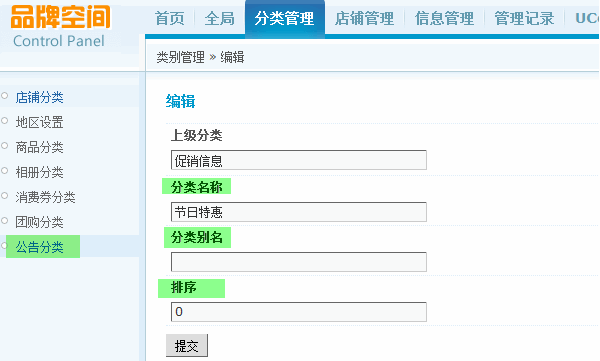Select 团购分类 in the sidebar
Screen dimensions: 600x361
(x=39, y=222)
